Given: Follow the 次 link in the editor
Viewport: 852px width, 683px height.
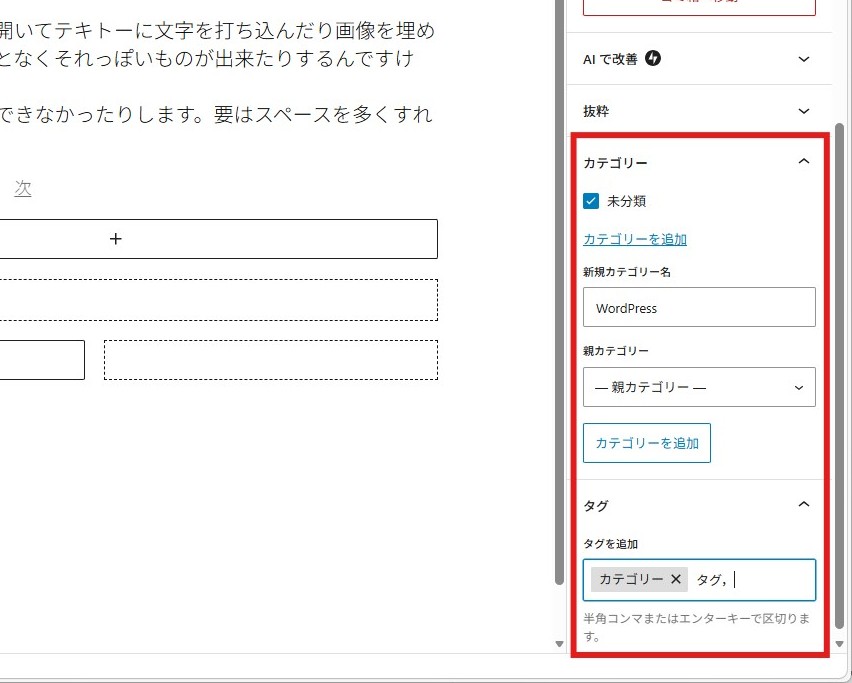Looking at the screenshot, I should 22,188.
